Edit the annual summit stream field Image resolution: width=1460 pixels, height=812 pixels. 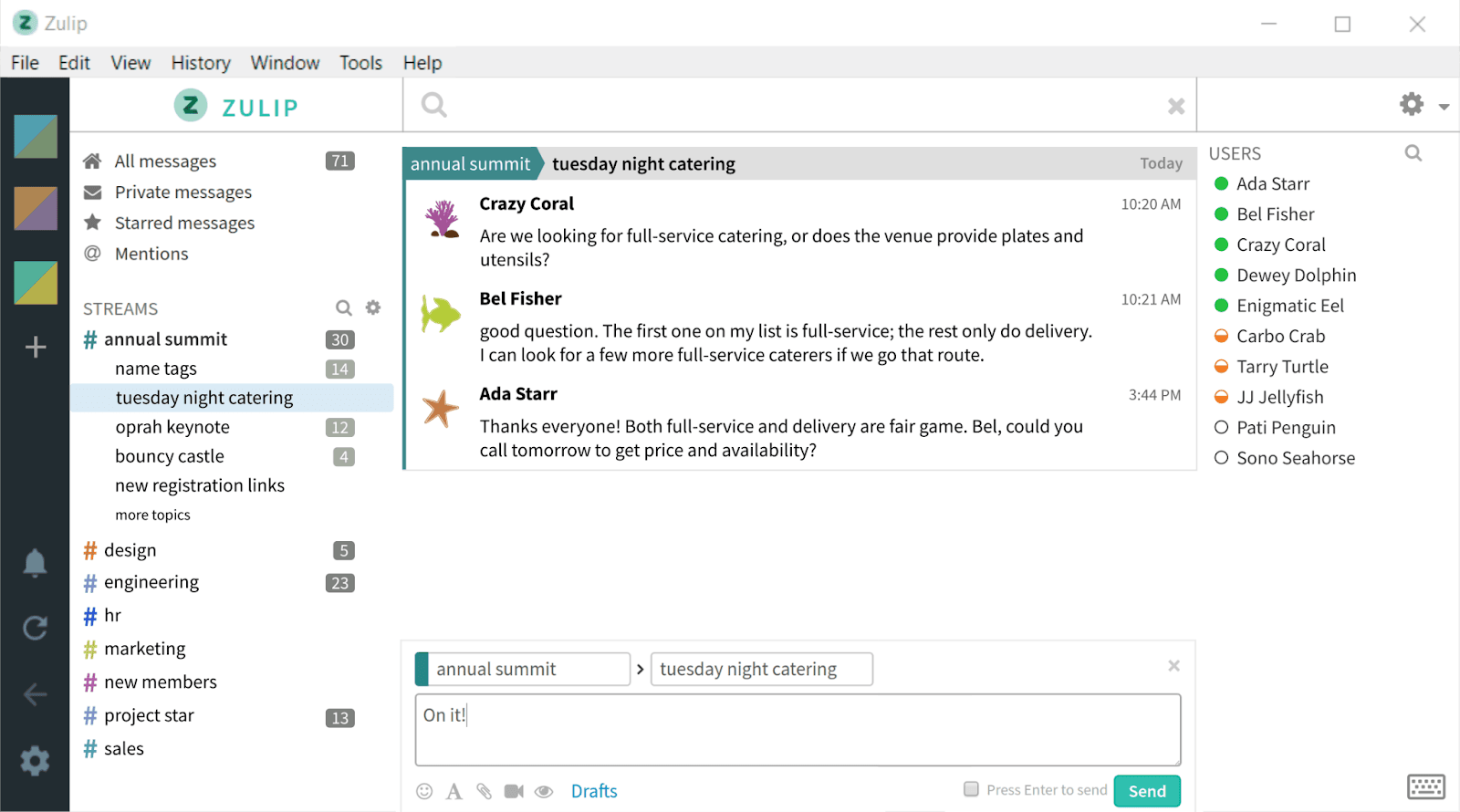(x=523, y=669)
